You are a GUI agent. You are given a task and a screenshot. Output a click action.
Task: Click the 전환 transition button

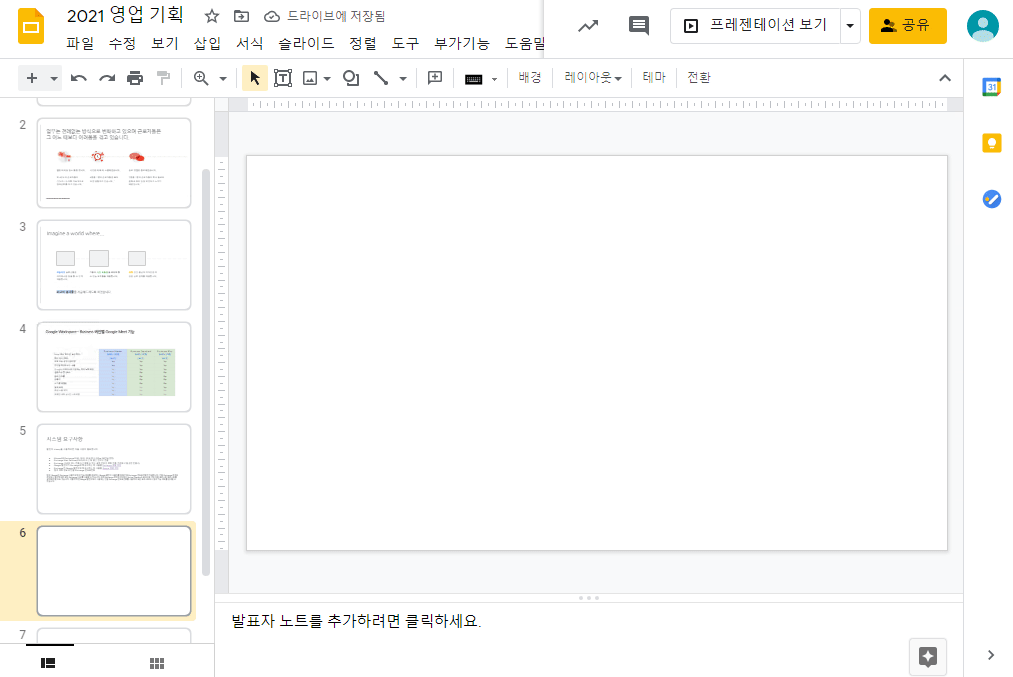tap(699, 78)
